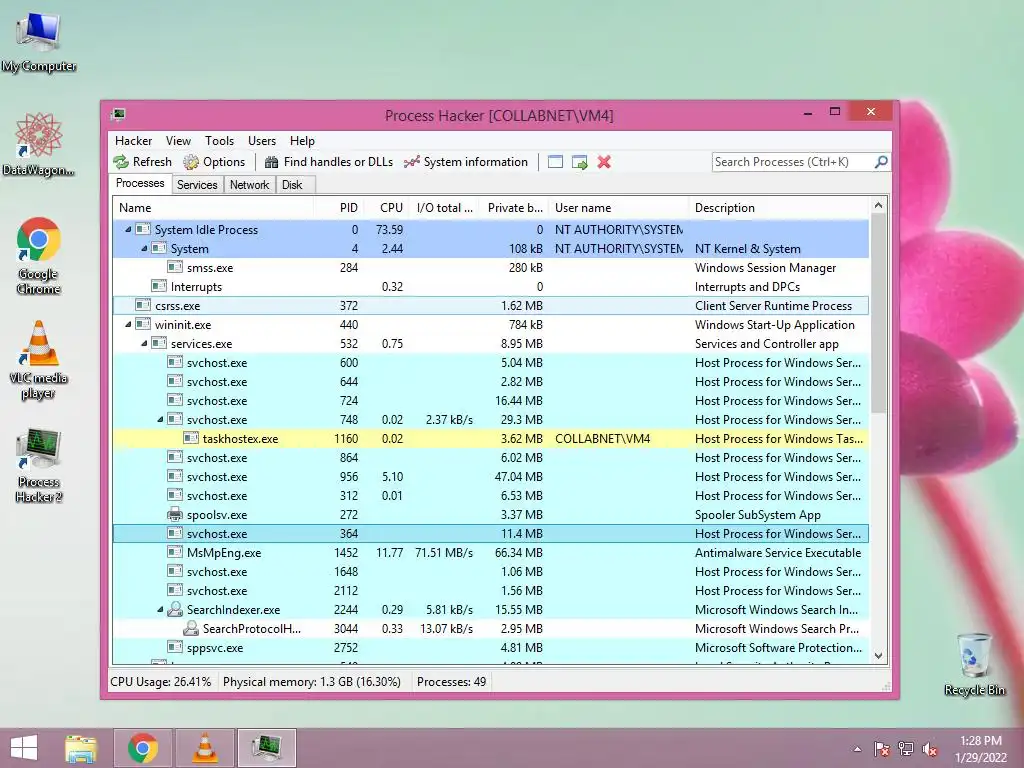
Task: Sort by I/O total column header
Action: point(445,208)
